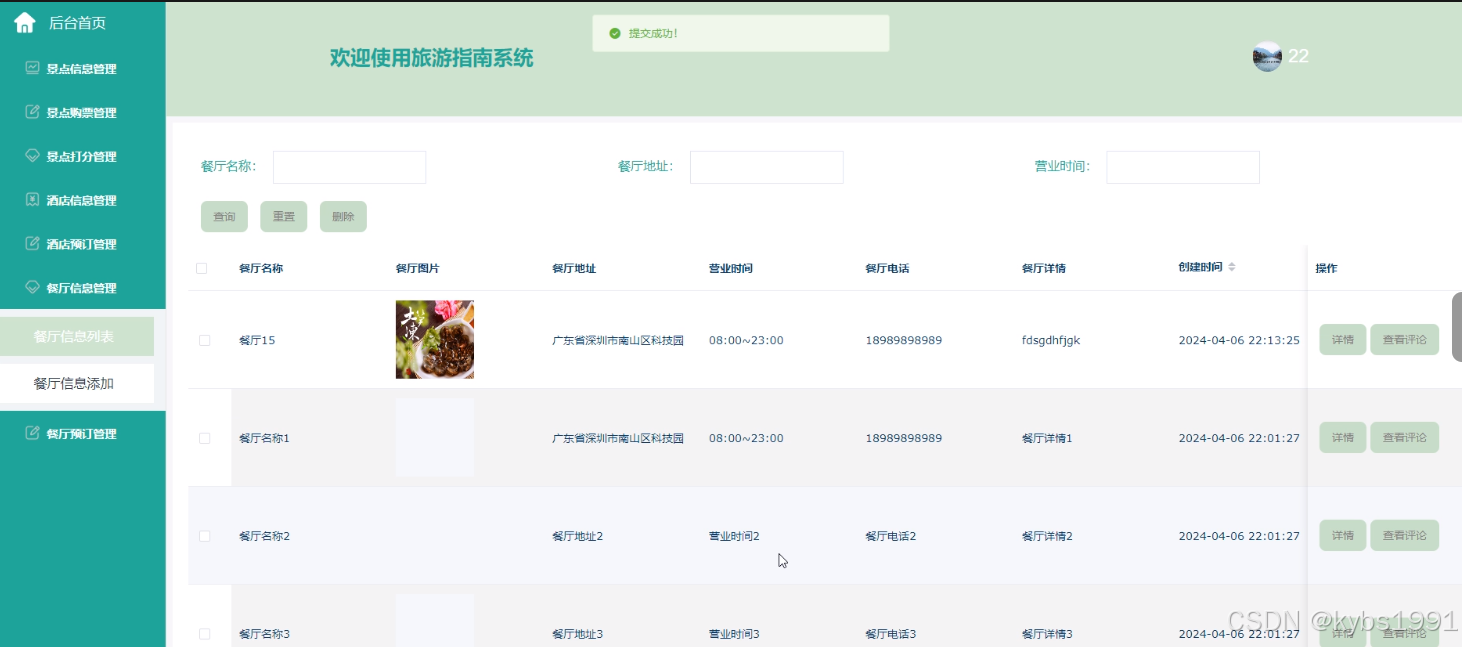Expand the 景点打分管理 menu
This screenshot has width=1462, height=647.
[83, 156]
